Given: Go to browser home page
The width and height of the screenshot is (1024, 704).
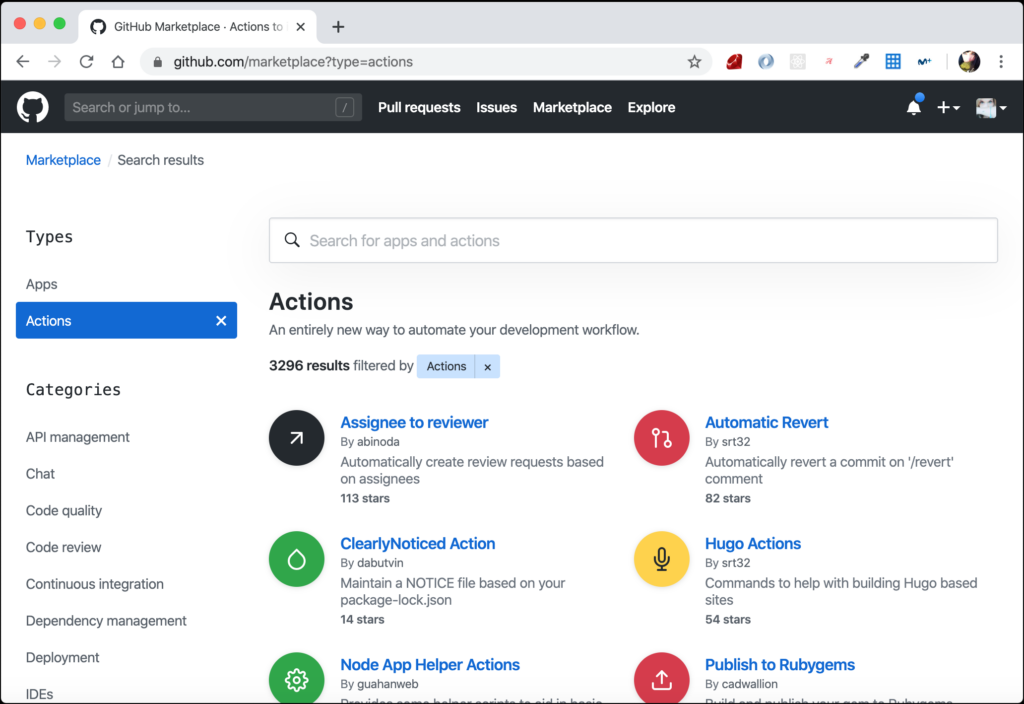Looking at the screenshot, I should (x=118, y=61).
